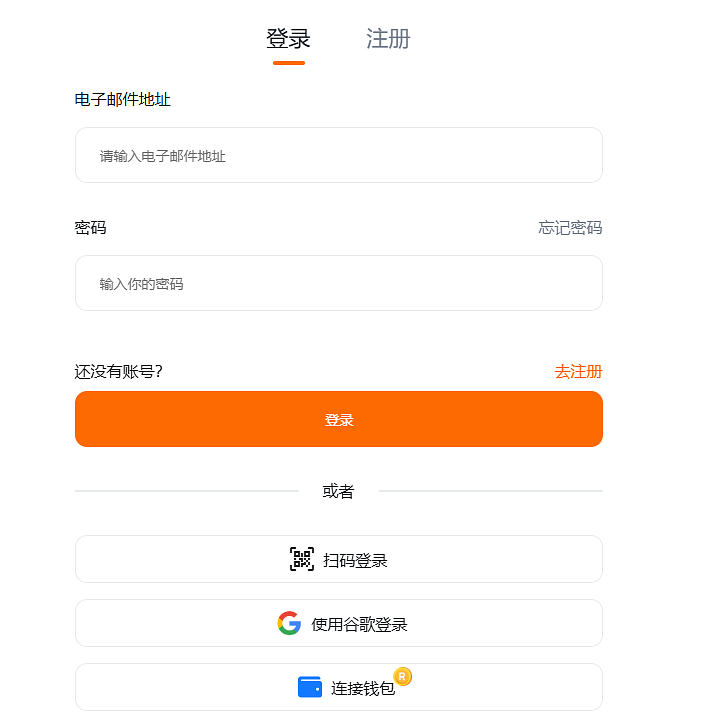Click the 电子邮件地址 field label
The width and height of the screenshot is (711, 724).
point(123,100)
